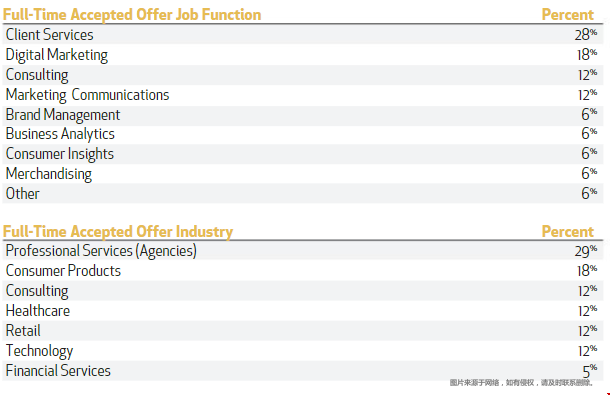This screenshot has height=395, width=610.
Task: Click the 28% value for Client Services
Action: point(586,35)
